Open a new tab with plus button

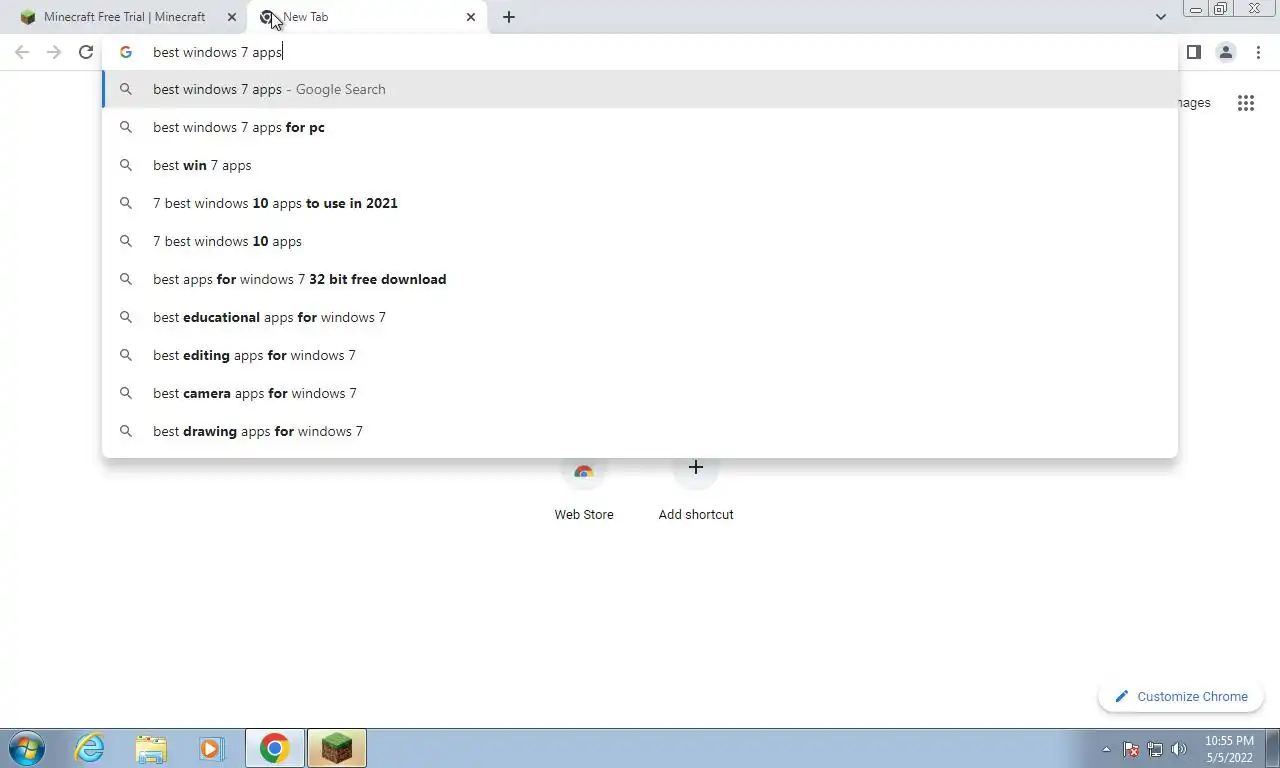coord(509,17)
